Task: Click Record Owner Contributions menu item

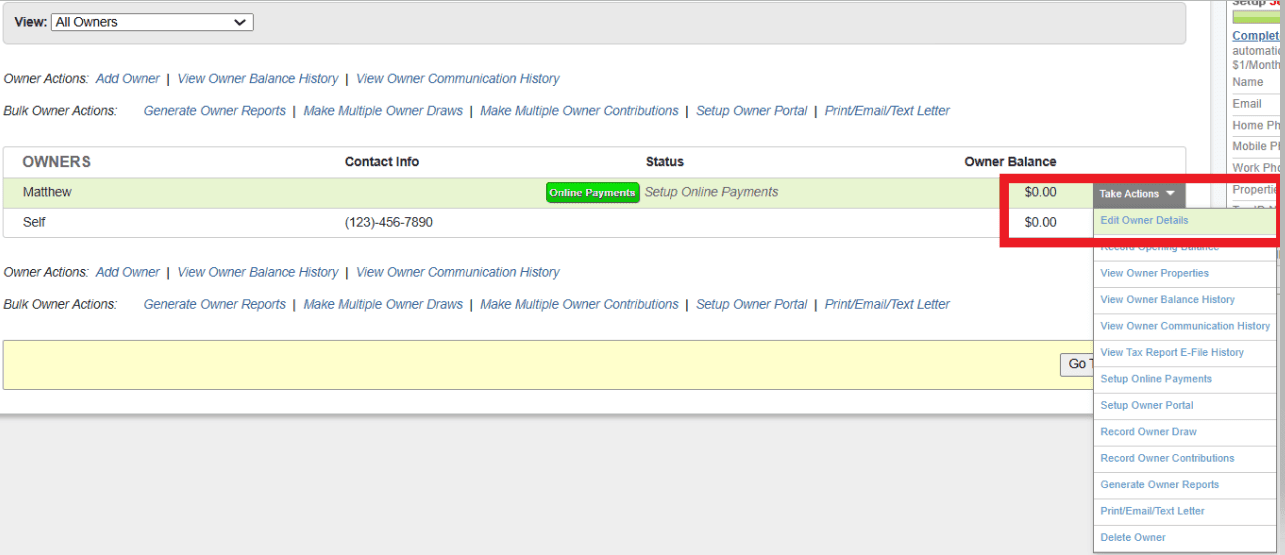Action: pos(1167,458)
